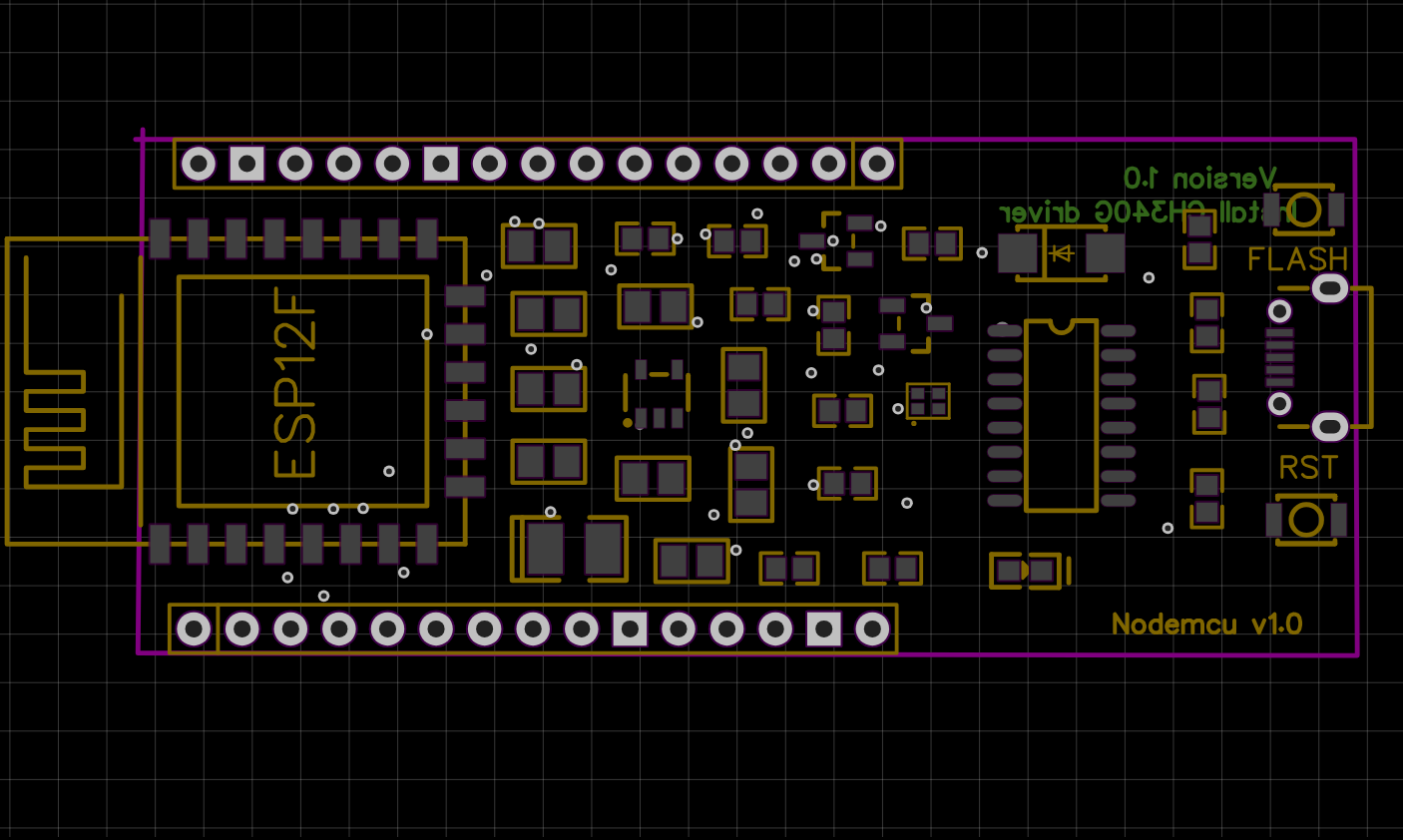This screenshot has height=840, width=1403.
Task: Select the push button footprint above the FLASH label
Action: coord(1303,210)
